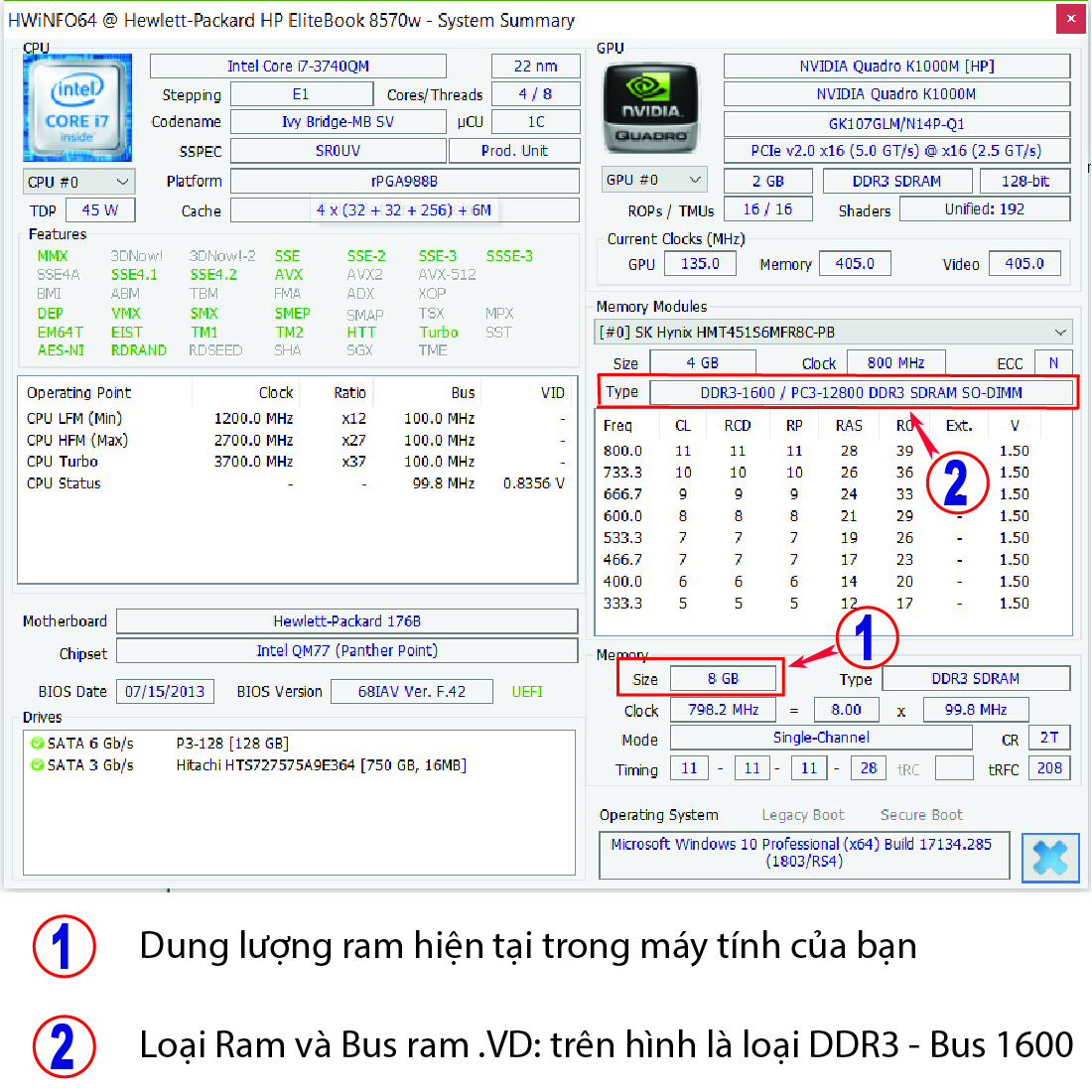
Task: Click the Prod. Unit field
Action: point(514,151)
